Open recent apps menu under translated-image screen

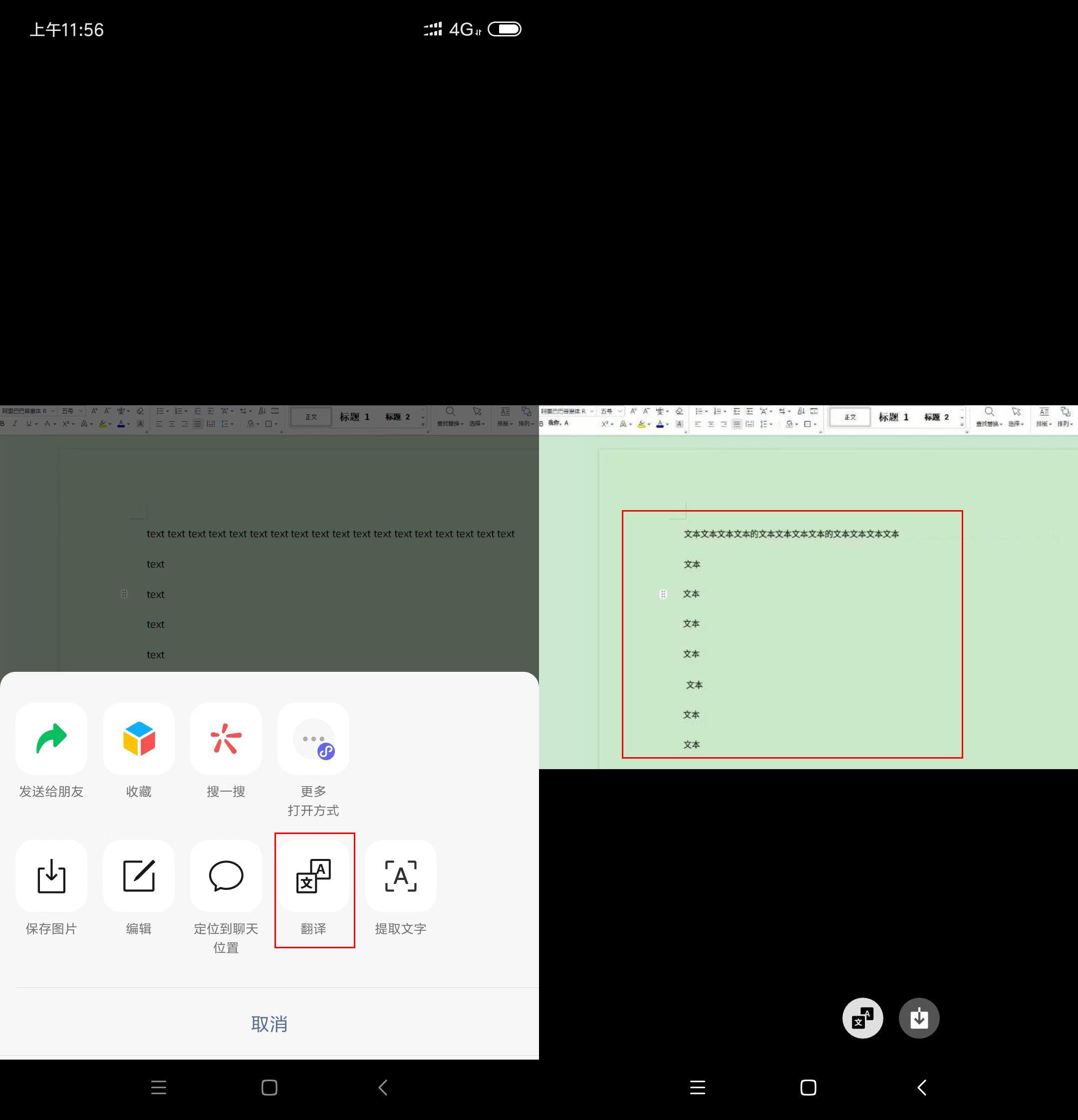click(698, 1088)
